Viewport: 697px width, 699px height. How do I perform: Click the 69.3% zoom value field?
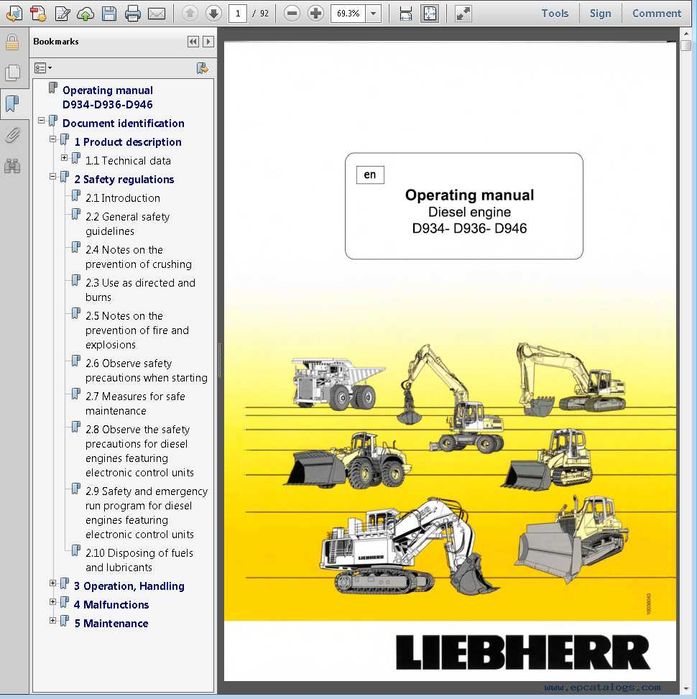tap(348, 13)
